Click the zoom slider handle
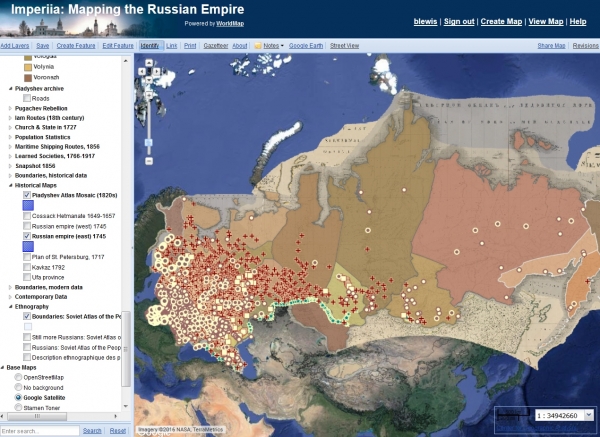This screenshot has width=600, height=437. pyautogui.click(x=149, y=143)
